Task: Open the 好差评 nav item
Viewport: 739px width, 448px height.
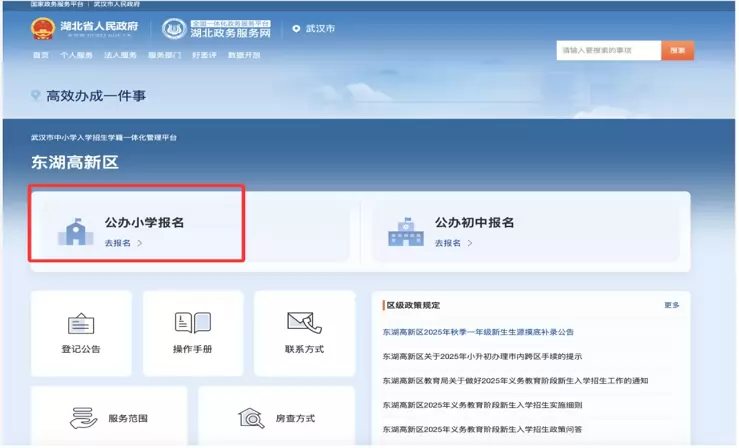Action: [204, 55]
